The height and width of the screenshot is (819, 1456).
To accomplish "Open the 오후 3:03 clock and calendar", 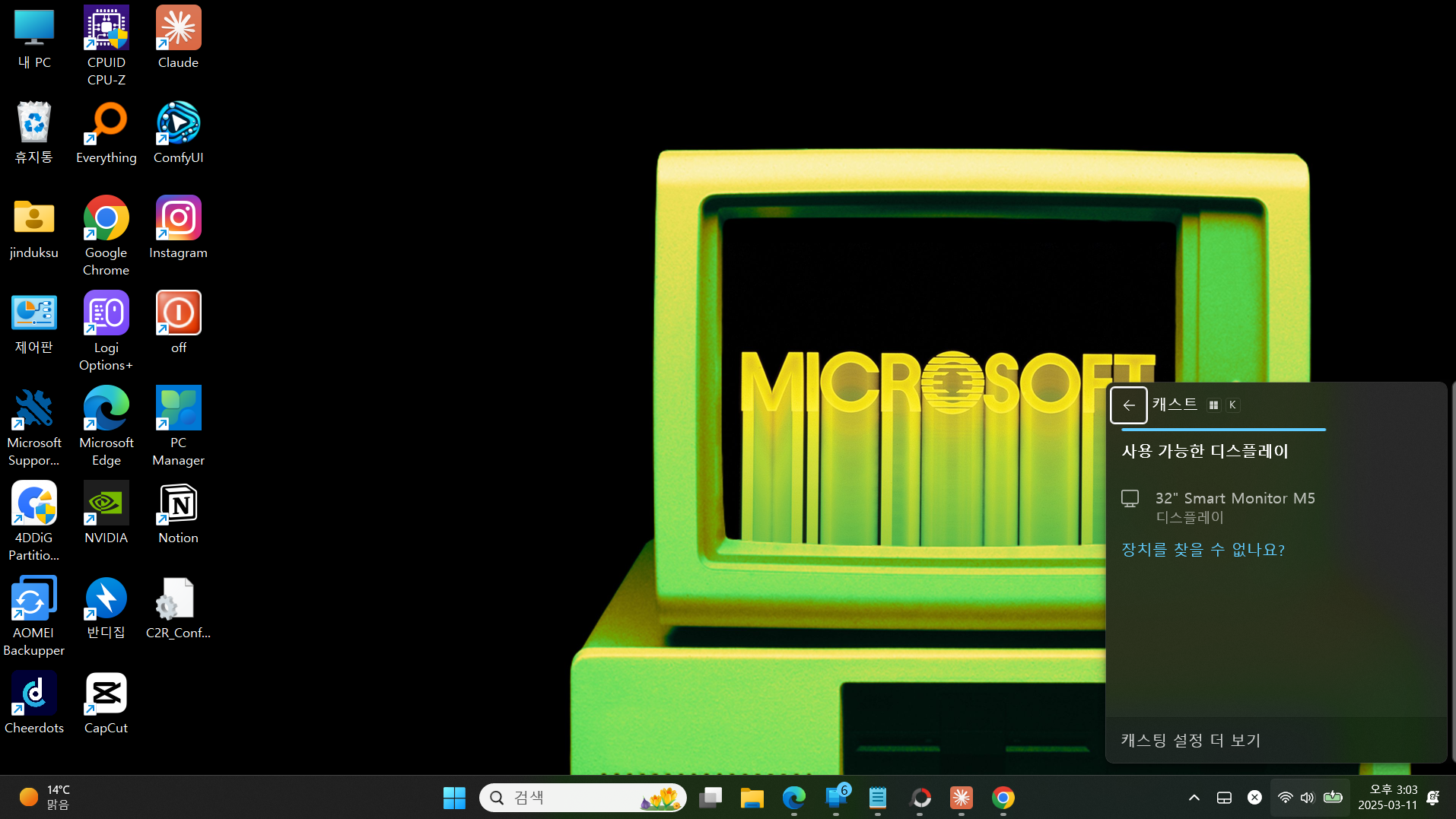I will click(x=1388, y=798).
